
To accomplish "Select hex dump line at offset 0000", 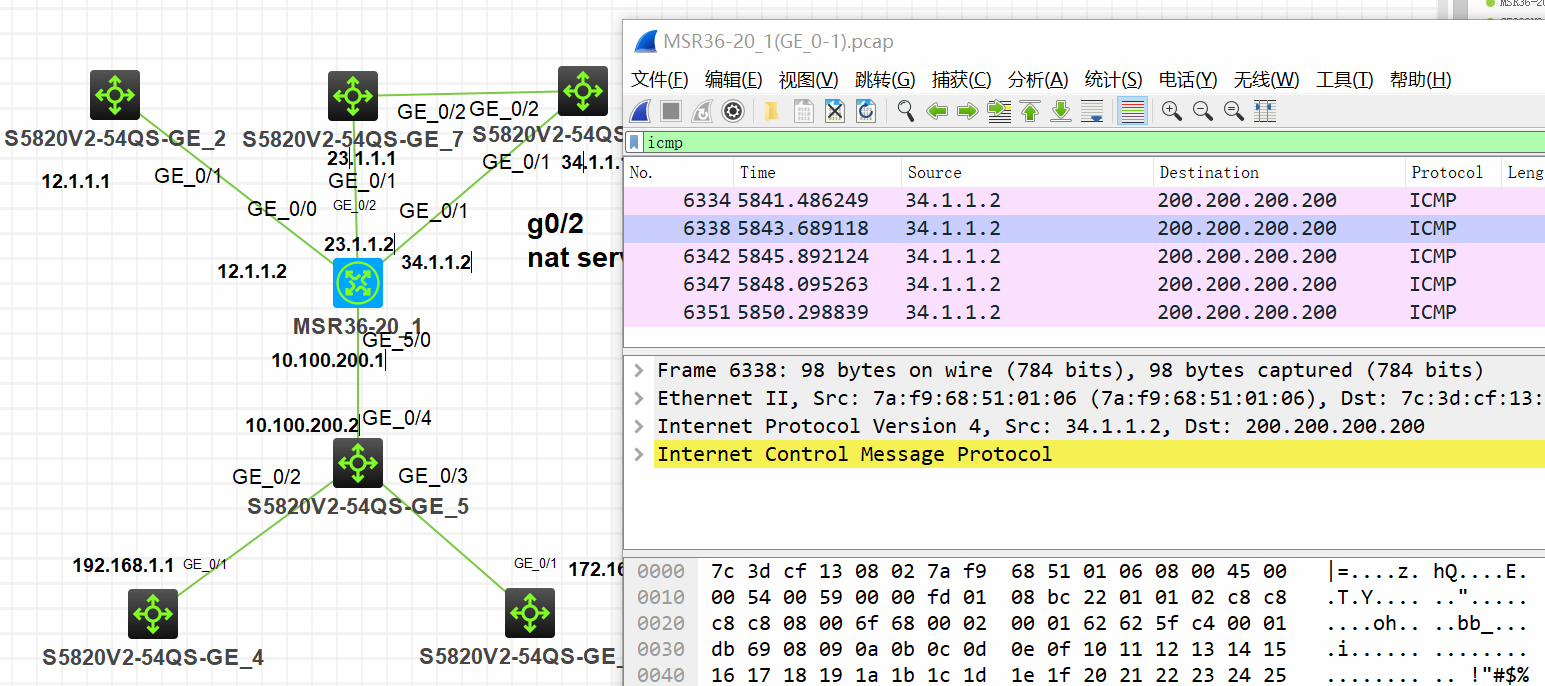I will tap(1084, 572).
